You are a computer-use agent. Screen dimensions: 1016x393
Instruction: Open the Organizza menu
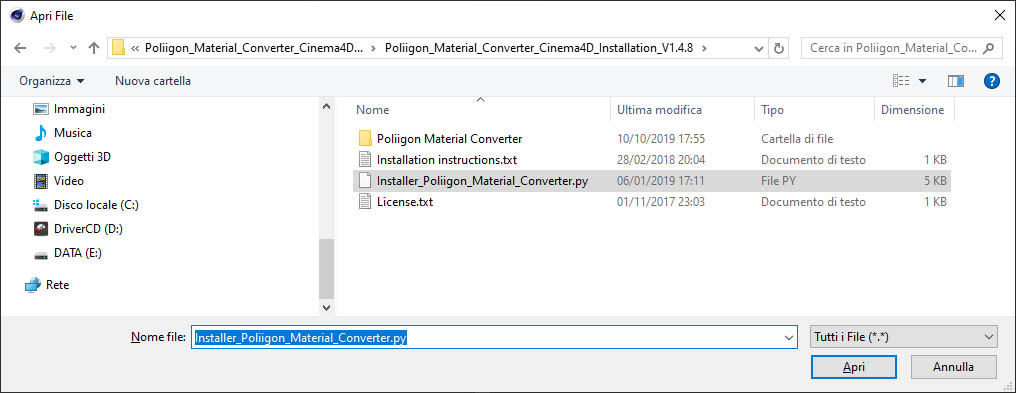[52, 81]
